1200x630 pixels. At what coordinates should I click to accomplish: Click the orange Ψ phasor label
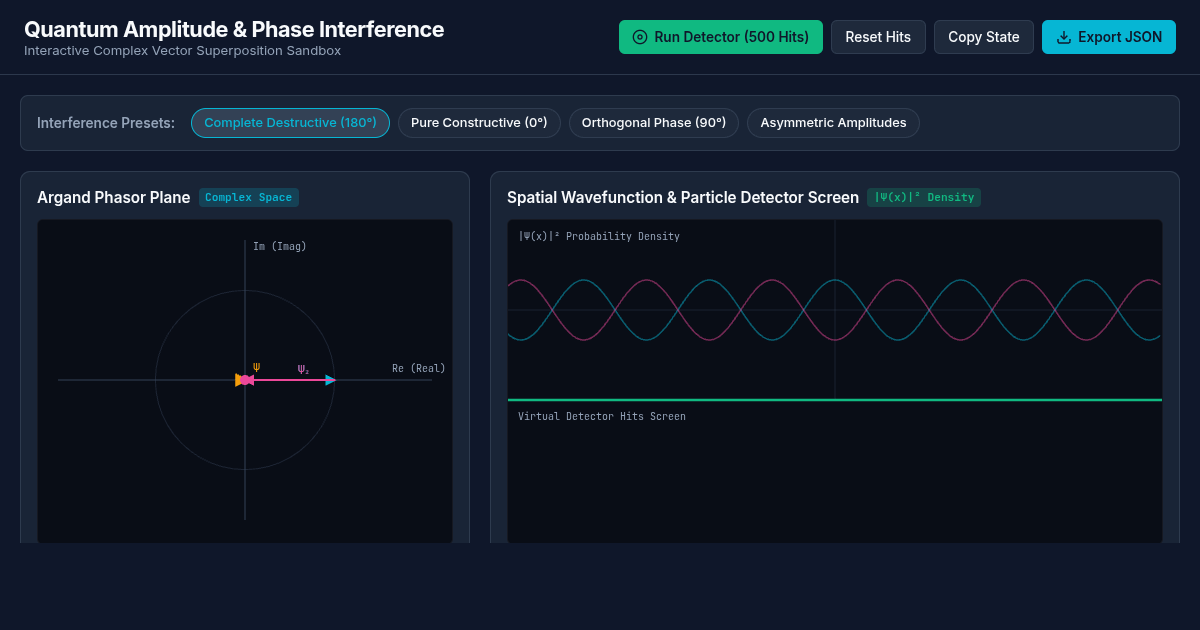256,367
